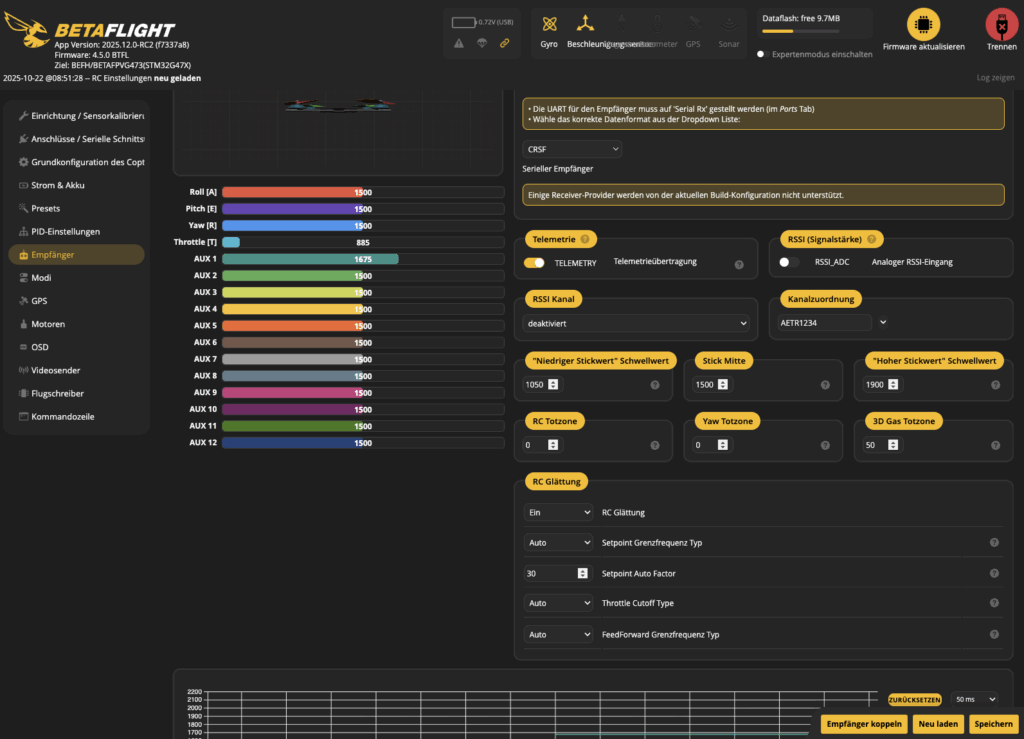Image resolution: width=1024 pixels, height=739 pixels.
Task: Expand the RSSI Kanal deaktiviert dropdown
Action: [636, 324]
